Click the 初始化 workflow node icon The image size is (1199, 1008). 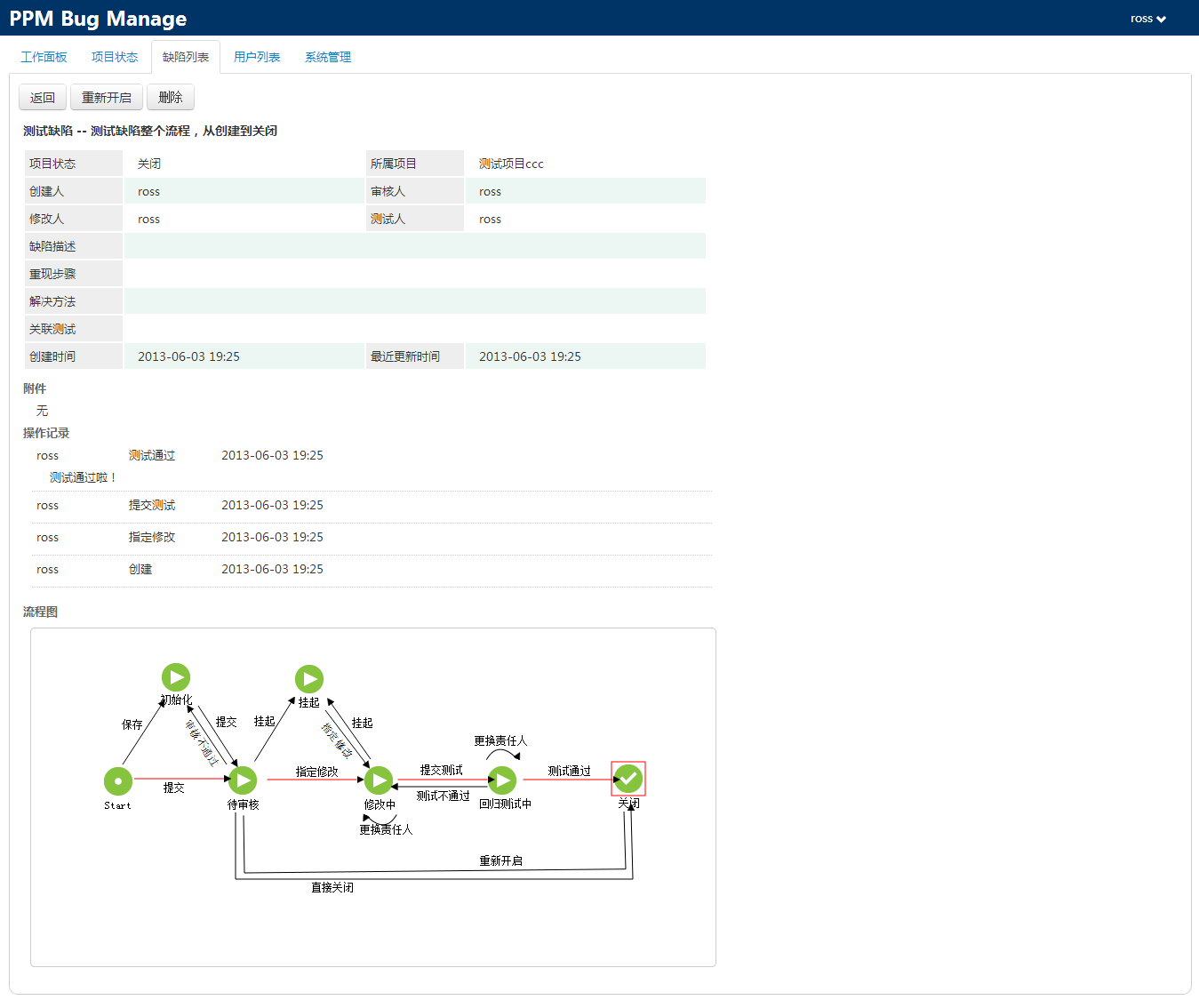click(x=176, y=677)
